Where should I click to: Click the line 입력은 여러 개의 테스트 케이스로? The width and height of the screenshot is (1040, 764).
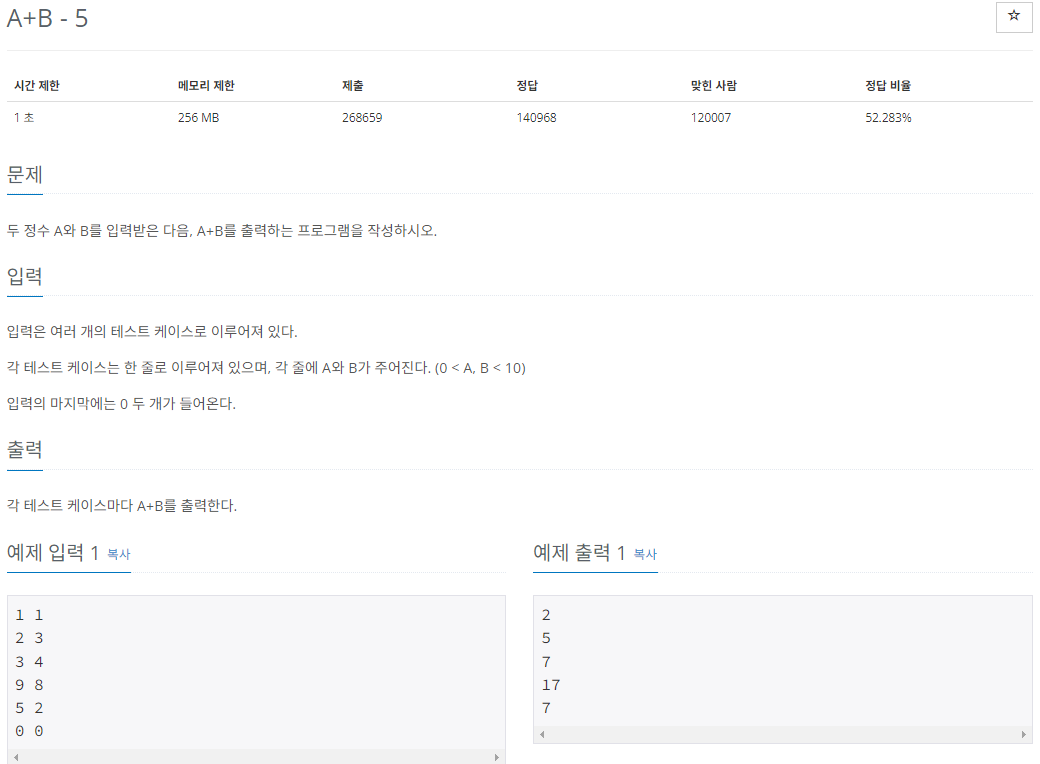(x=152, y=332)
